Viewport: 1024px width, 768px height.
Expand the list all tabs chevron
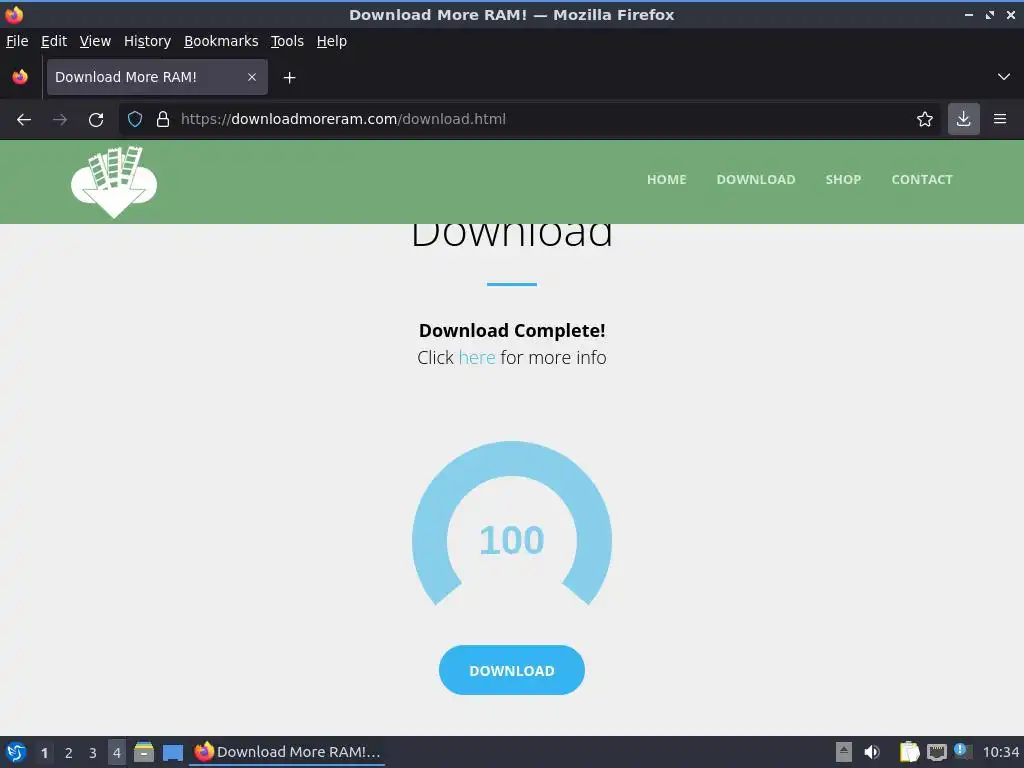(x=1004, y=77)
